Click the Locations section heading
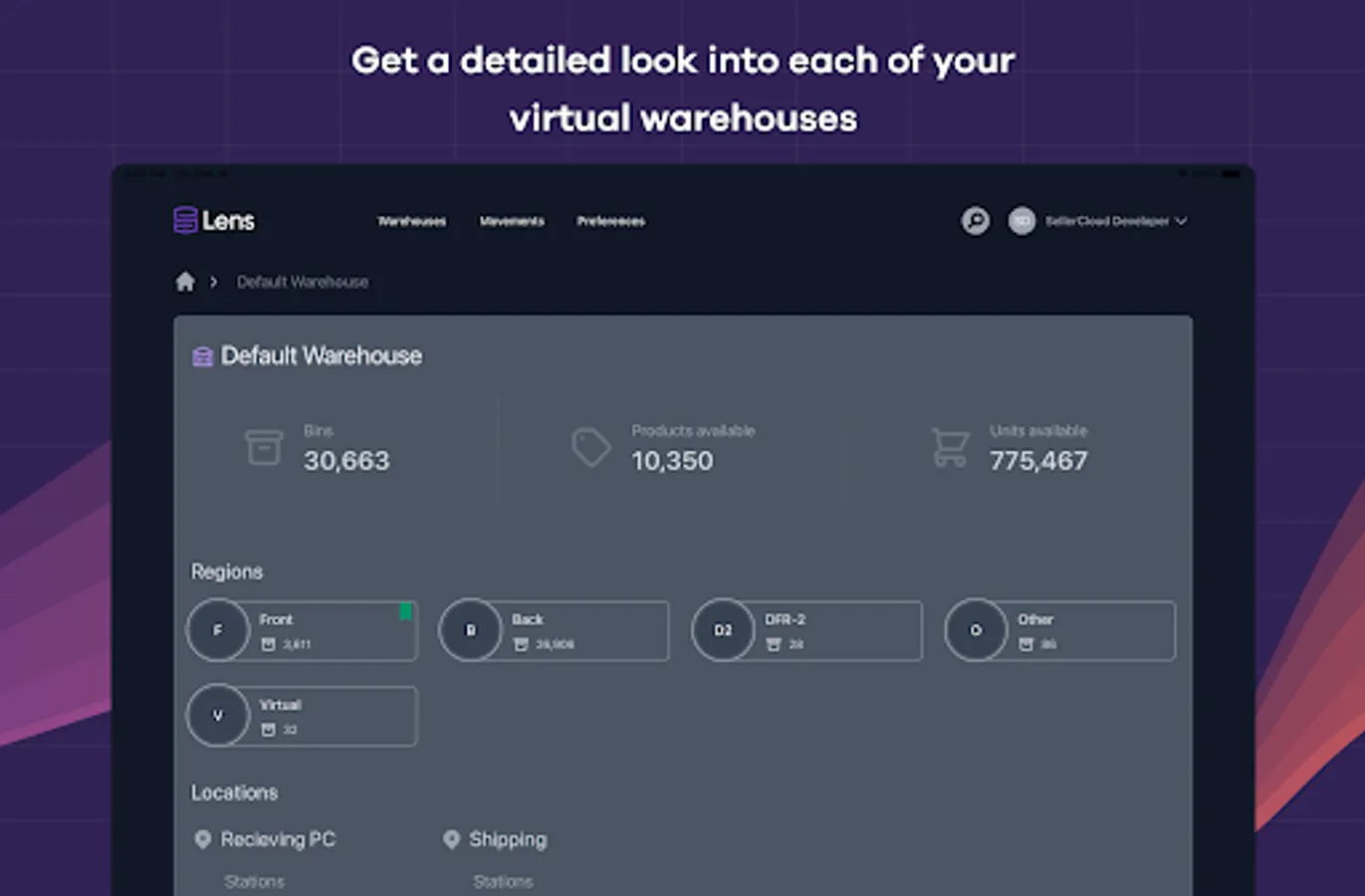 tap(235, 792)
